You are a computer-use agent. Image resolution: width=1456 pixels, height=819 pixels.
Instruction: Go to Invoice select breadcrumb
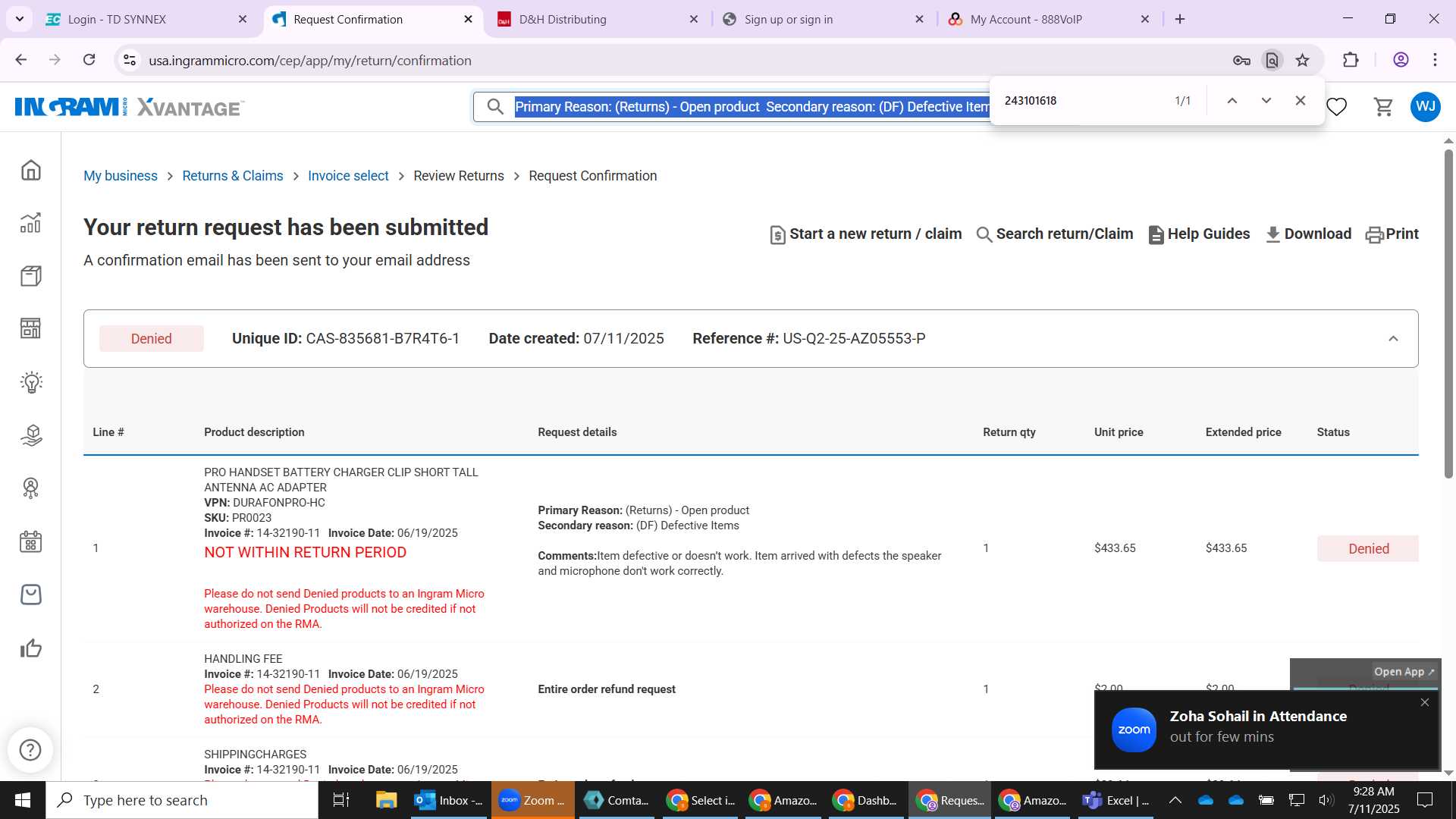coord(348,176)
